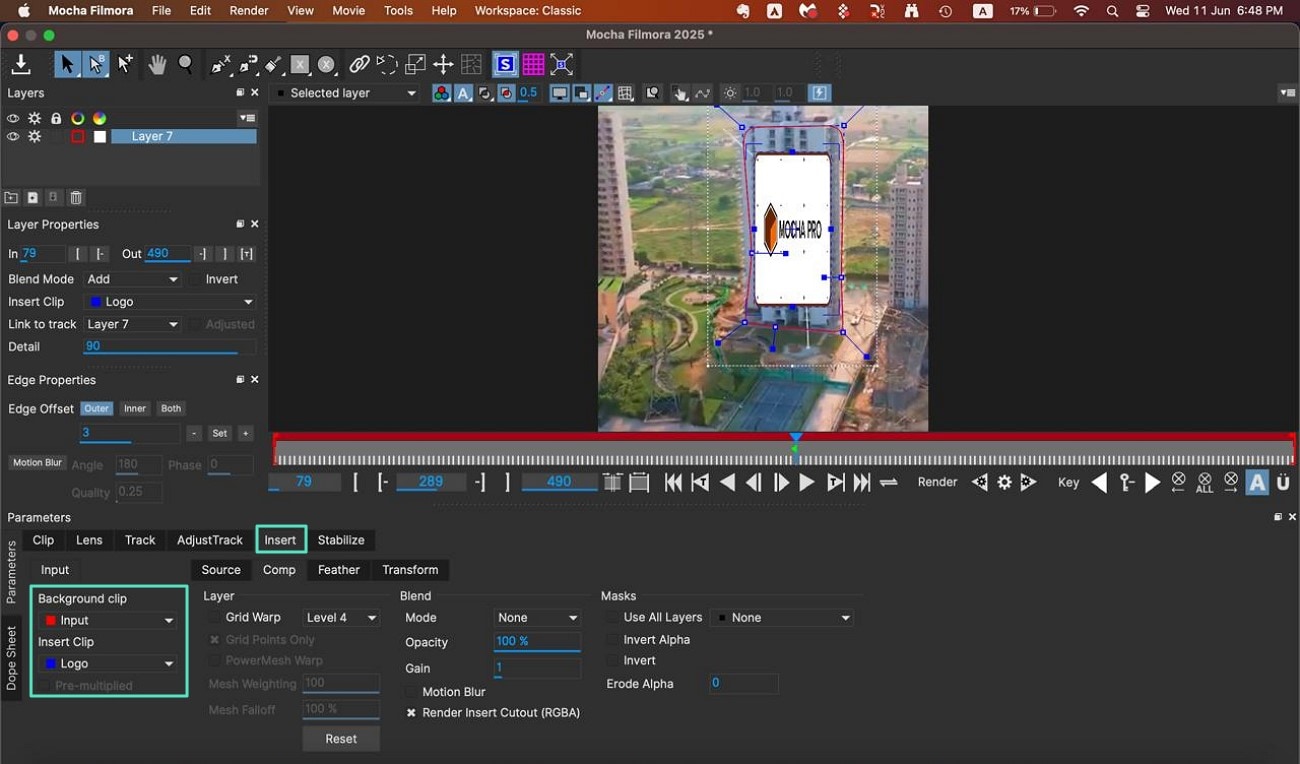
Task: Toggle the tracking cog of Layer 7
Action: click(x=35, y=137)
